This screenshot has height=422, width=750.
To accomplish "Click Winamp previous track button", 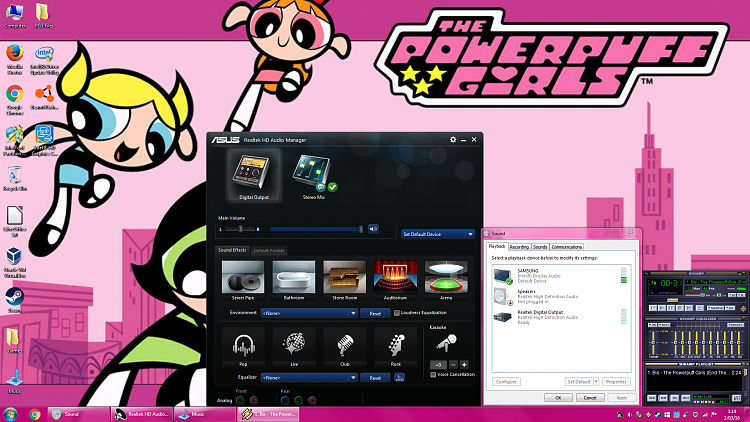I will pyautogui.click(x=653, y=308).
